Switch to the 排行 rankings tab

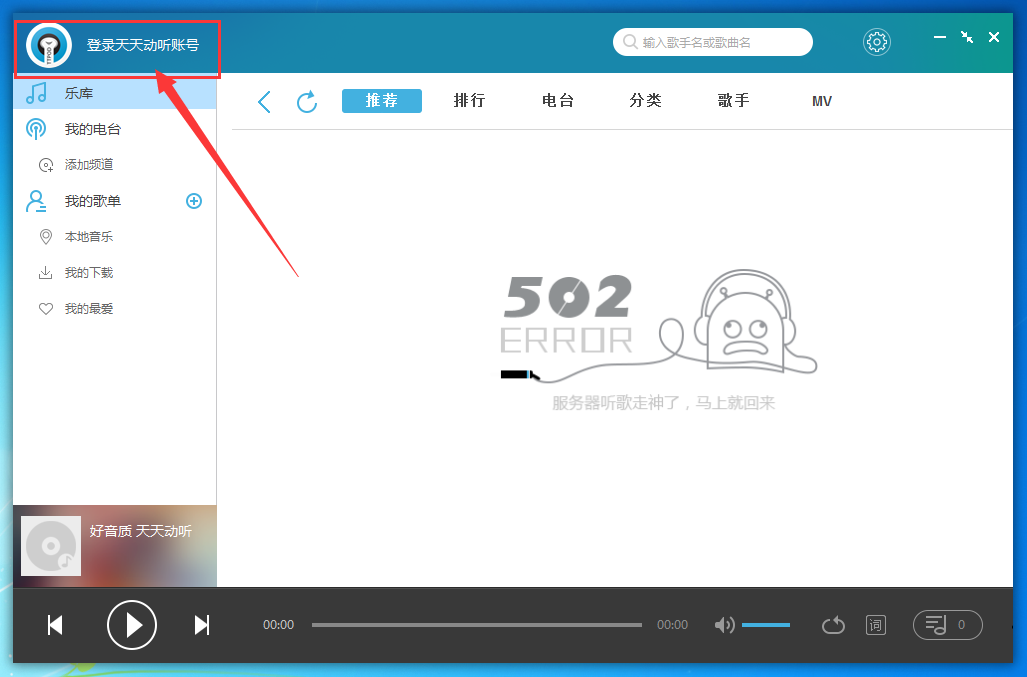pos(469,101)
